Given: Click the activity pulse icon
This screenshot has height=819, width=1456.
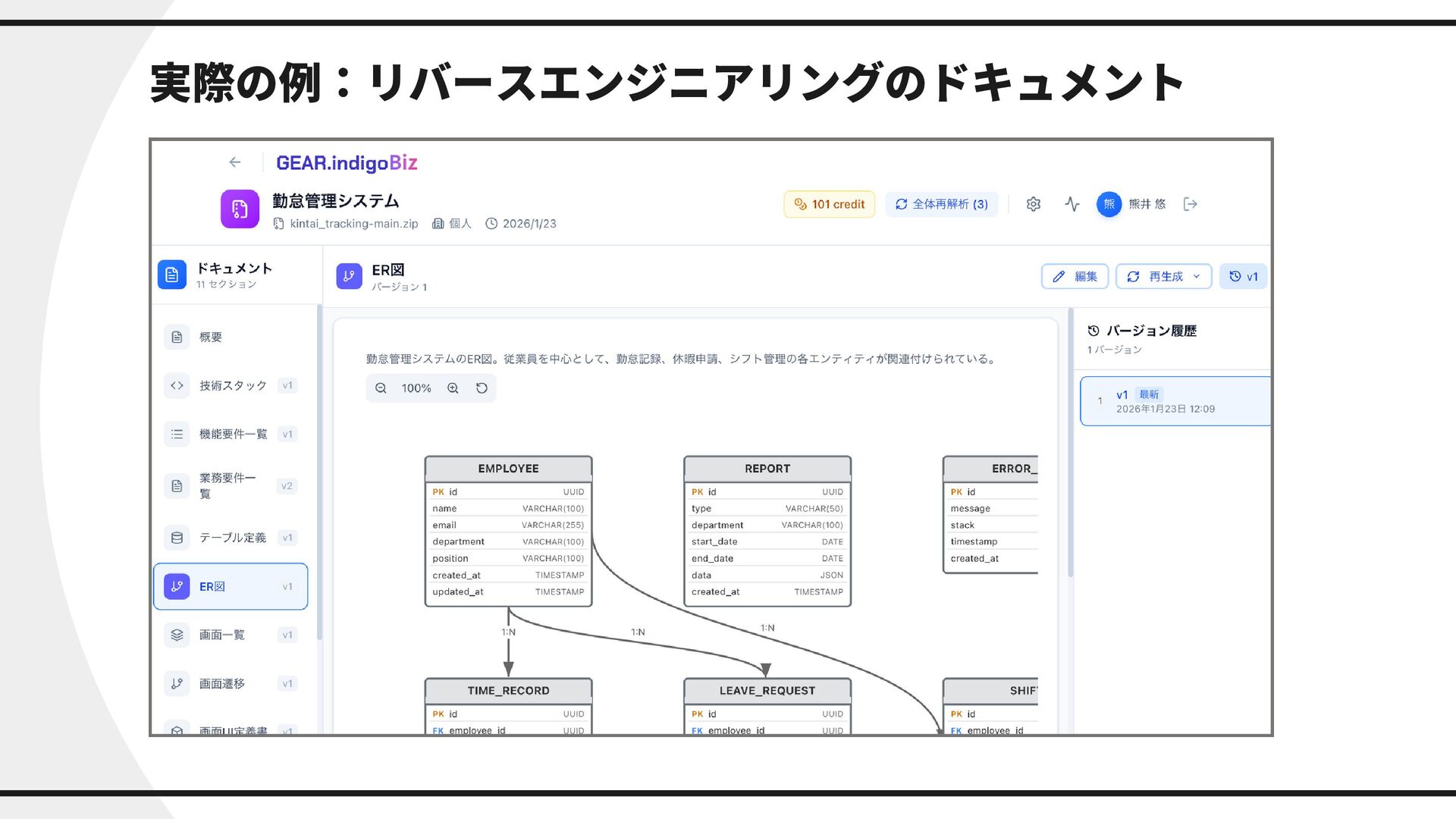Looking at the screenshot, I should 1072,204.
